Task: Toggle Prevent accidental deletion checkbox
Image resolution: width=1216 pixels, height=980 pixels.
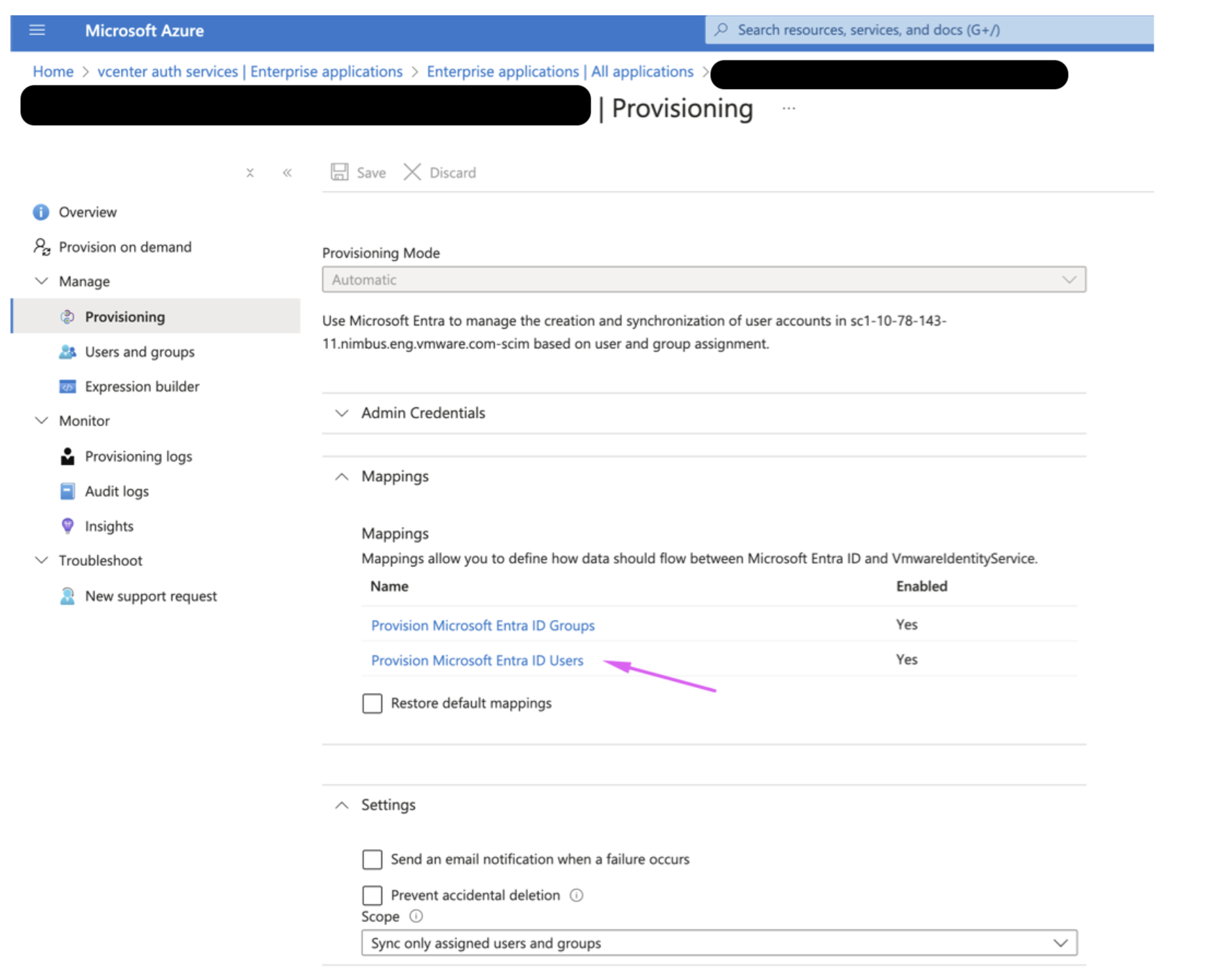Action: 372,895
